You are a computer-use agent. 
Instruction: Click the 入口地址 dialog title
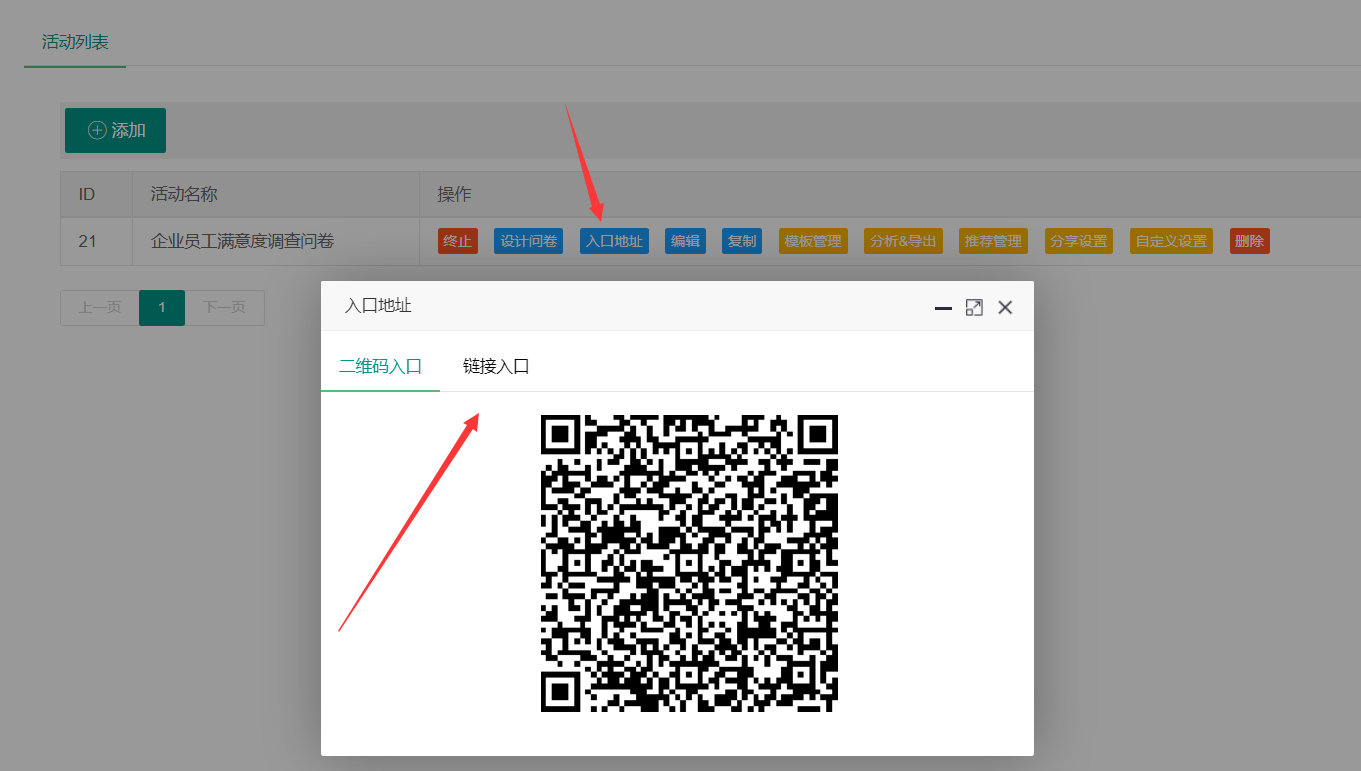[378, 306]
